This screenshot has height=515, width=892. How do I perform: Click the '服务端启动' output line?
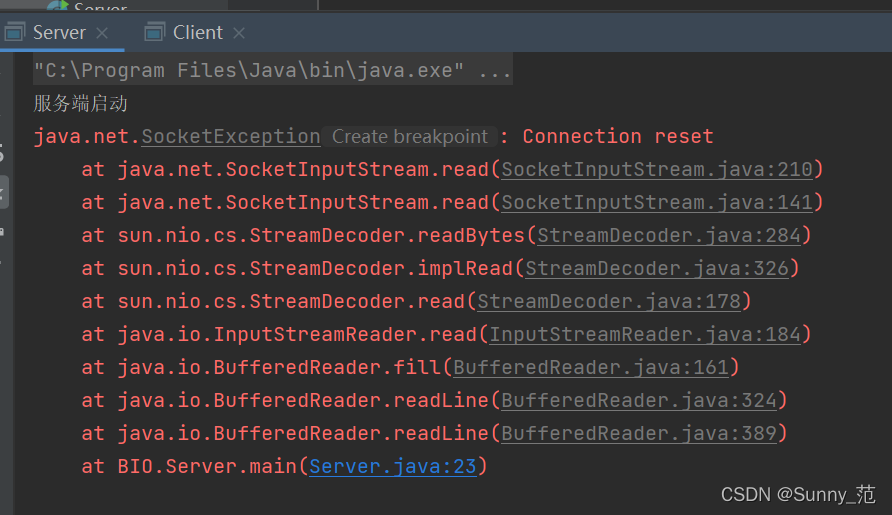tap(80, 104)
